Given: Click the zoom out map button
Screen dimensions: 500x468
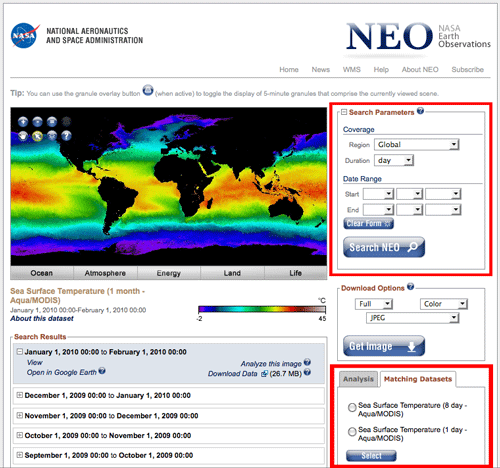Looking at the screenshot, I should [37, 122].
